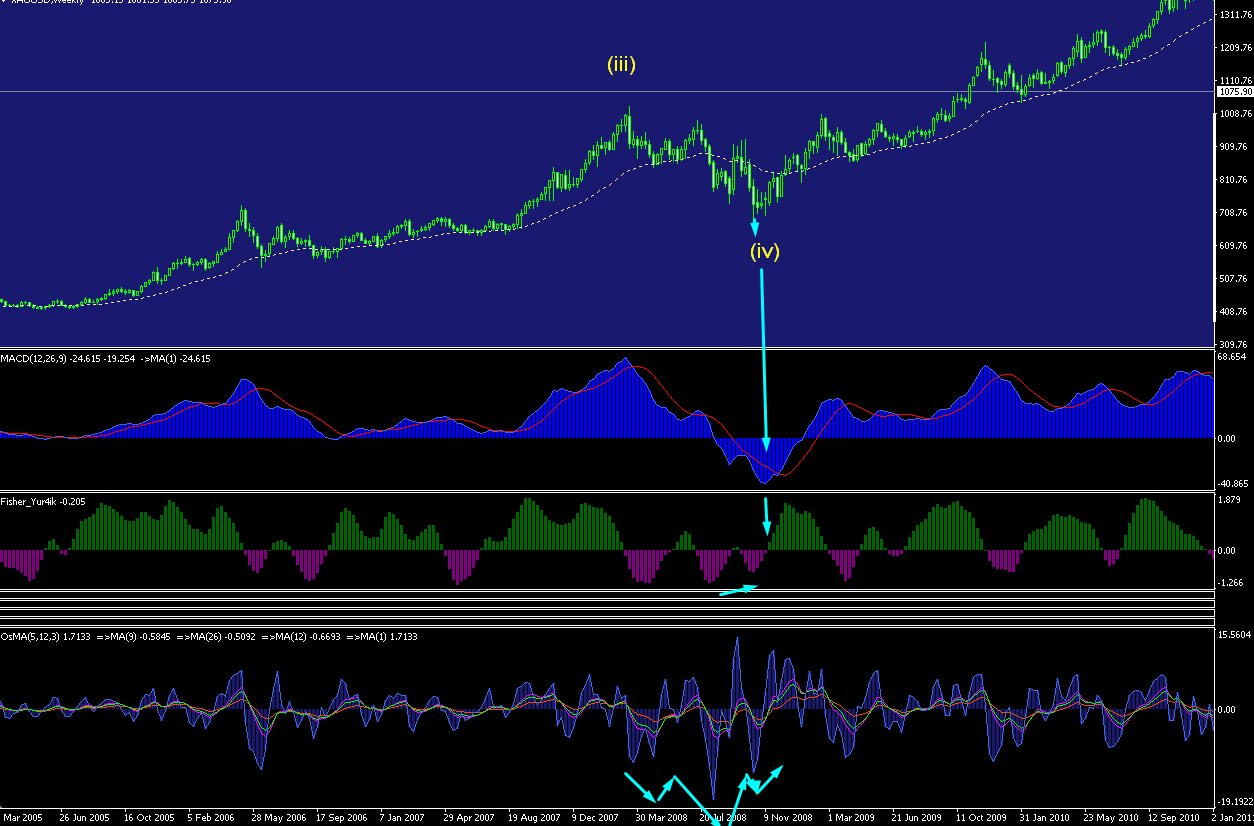1254x826 pixels.
Task: Click the yellow (iv) wave label
Action: (x=765, y=251)
